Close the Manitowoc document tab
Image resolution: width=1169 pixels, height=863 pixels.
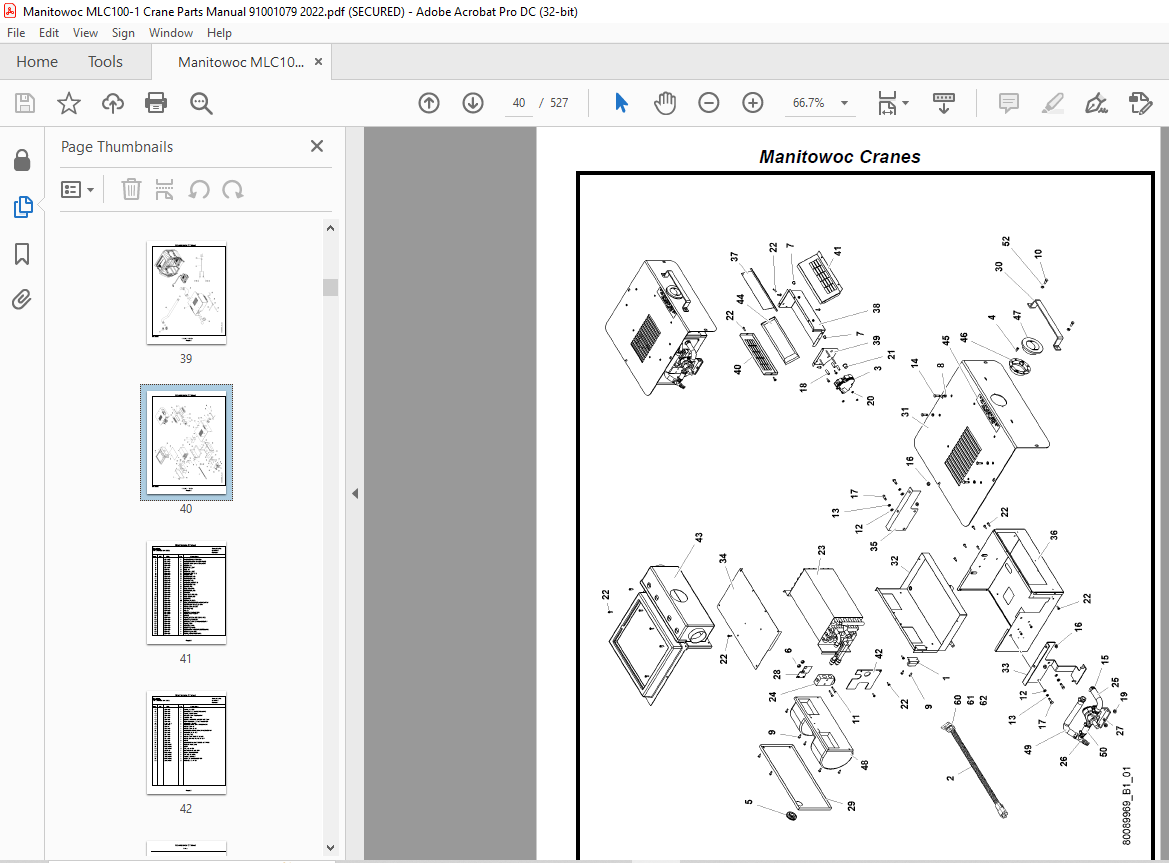click(x=318, y=62)
